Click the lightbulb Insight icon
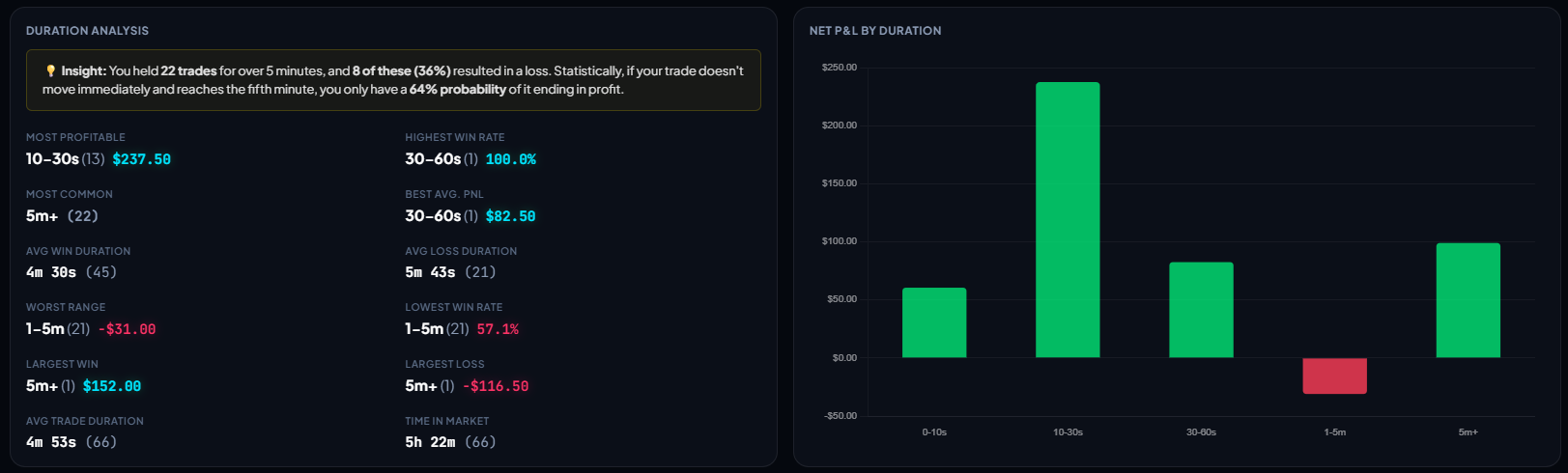Image resolution: width=1568 pixels, height=473 pixels. [x=50, y=70]
